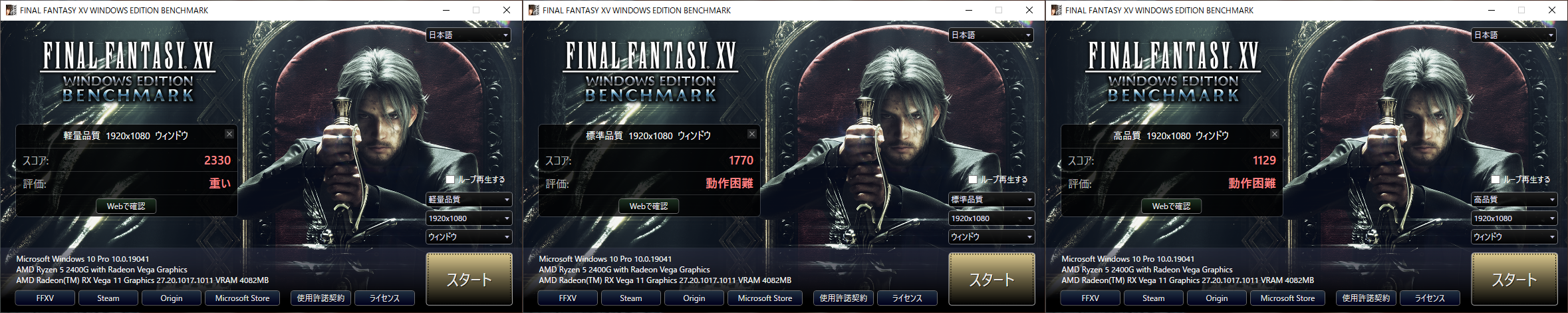Close the result panel showing score 2330
The height and width of the screenshot is (313, 1568).
point(229,134)
